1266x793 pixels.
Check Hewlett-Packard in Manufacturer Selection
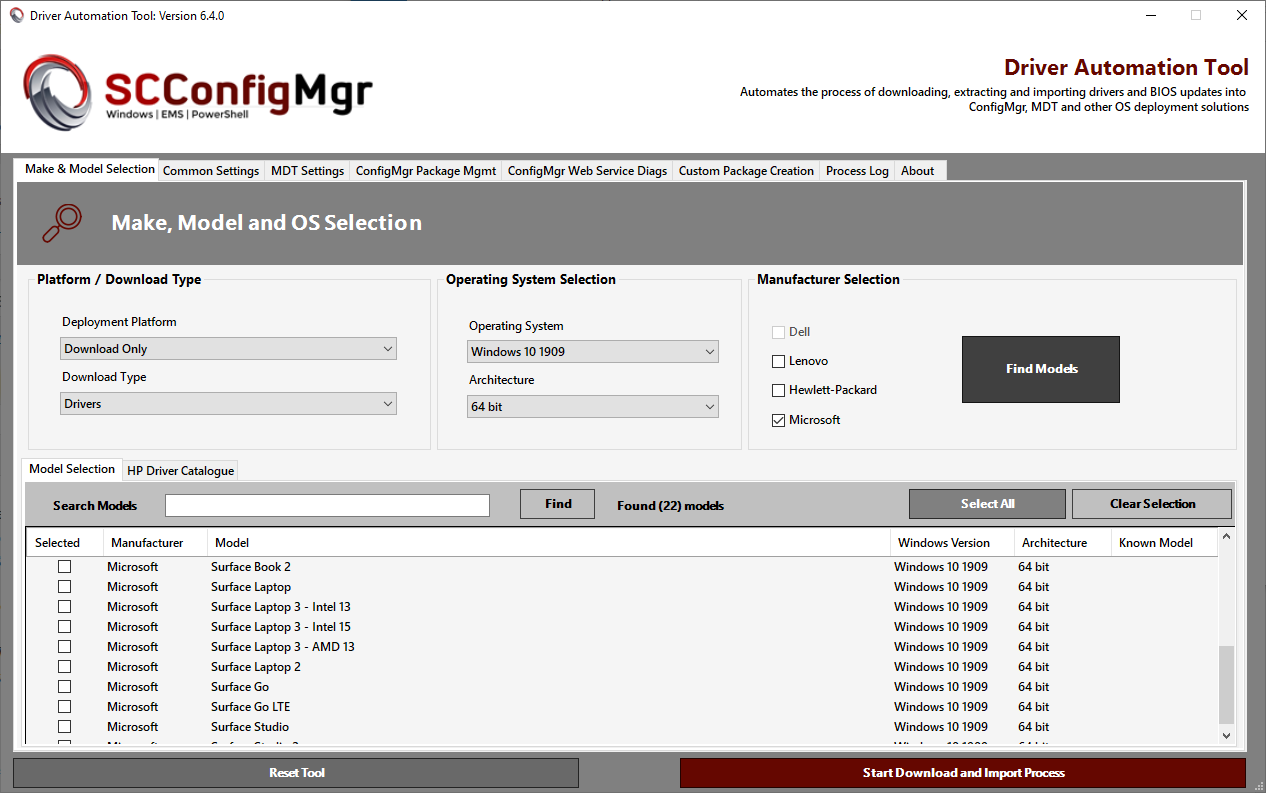778,390
